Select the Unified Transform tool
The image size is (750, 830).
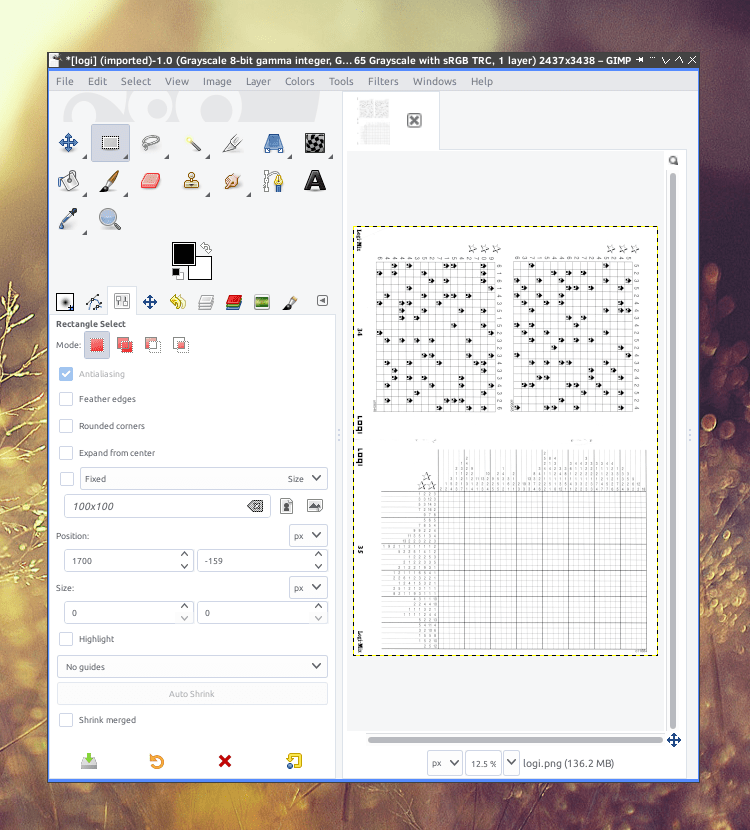pyautogui.click(x=274, y=143)
